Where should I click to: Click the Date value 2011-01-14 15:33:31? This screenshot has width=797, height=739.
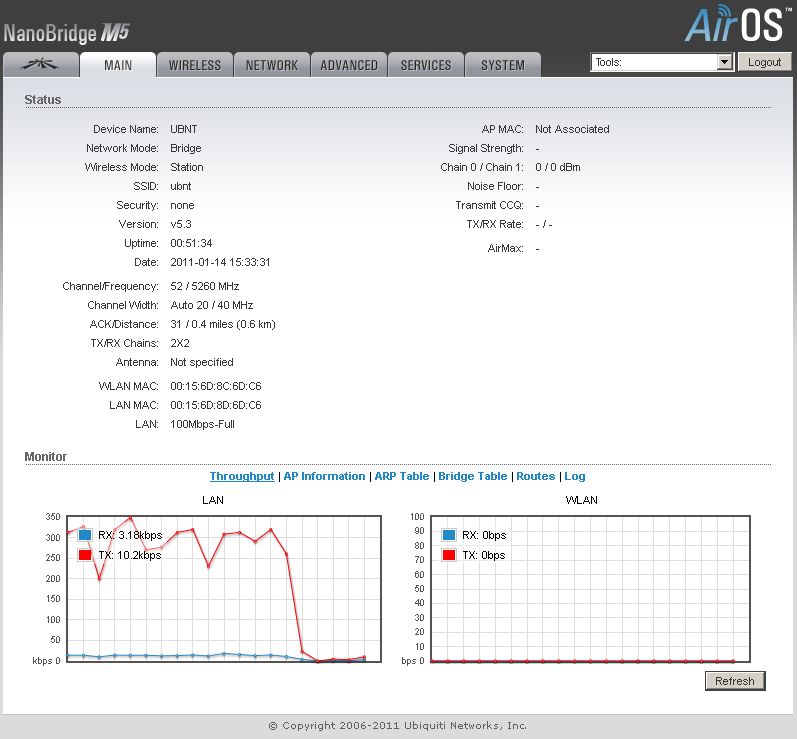click(220, 262)
